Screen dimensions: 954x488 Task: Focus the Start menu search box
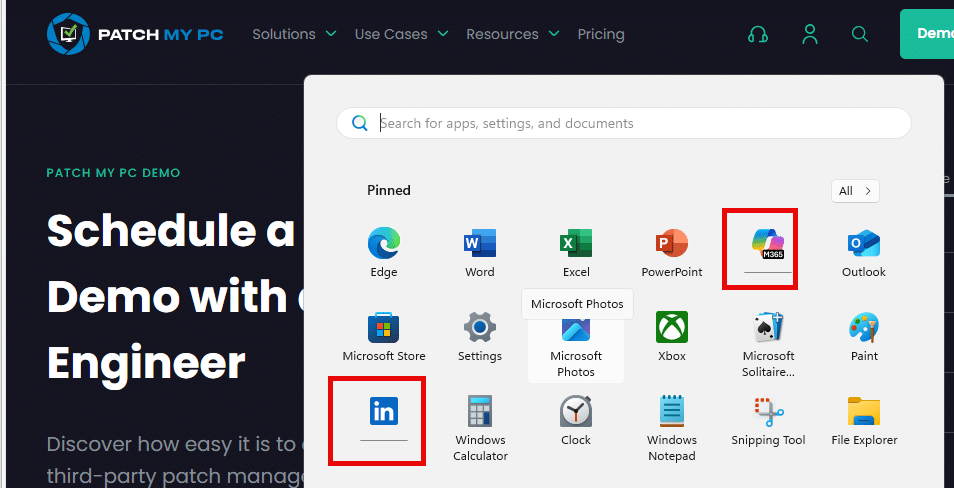624,124
